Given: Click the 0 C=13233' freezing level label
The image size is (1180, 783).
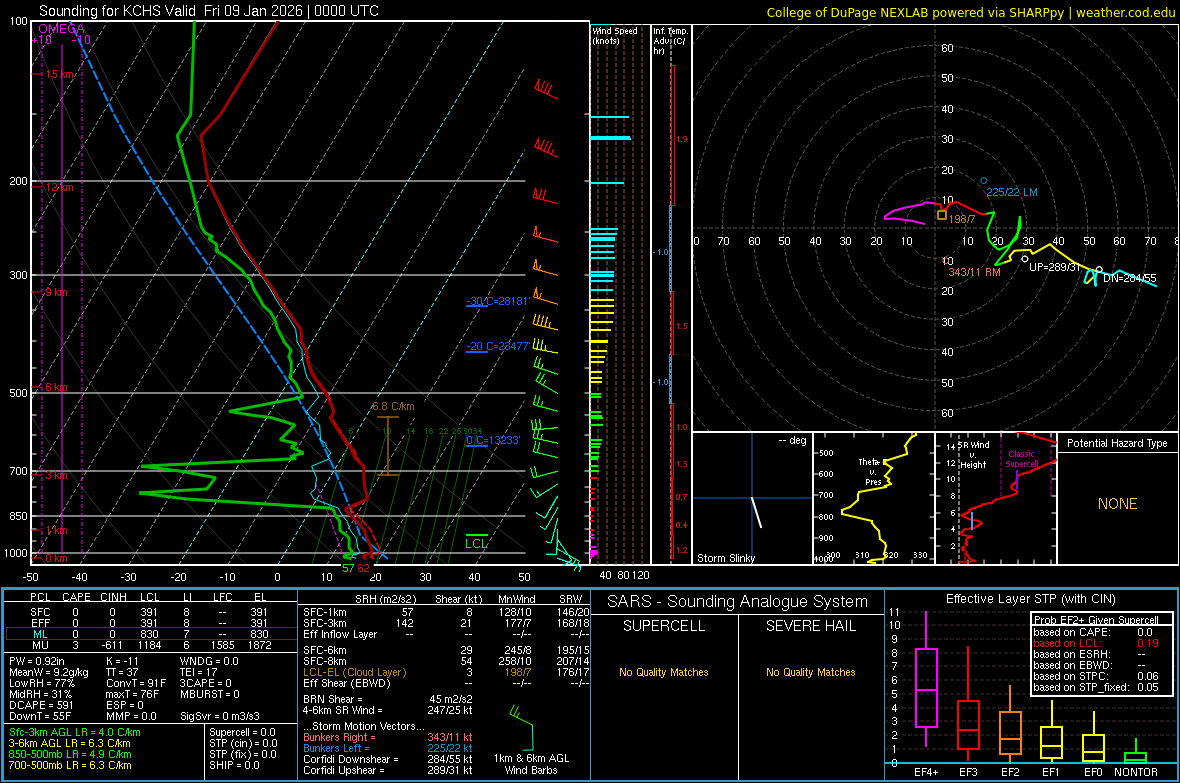Looking at the screenshot, I should pyautogui.click(x=493, y=440).
